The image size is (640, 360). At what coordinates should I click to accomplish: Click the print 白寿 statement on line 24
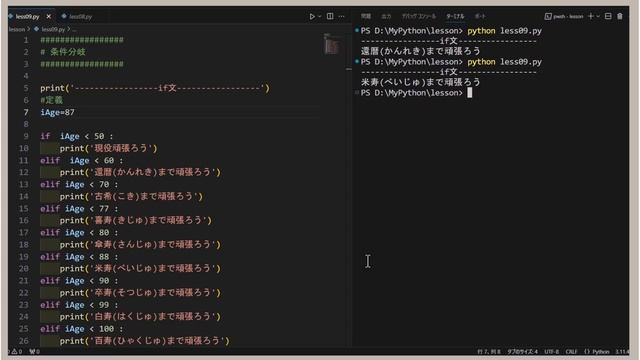click(x=140, y=317)
